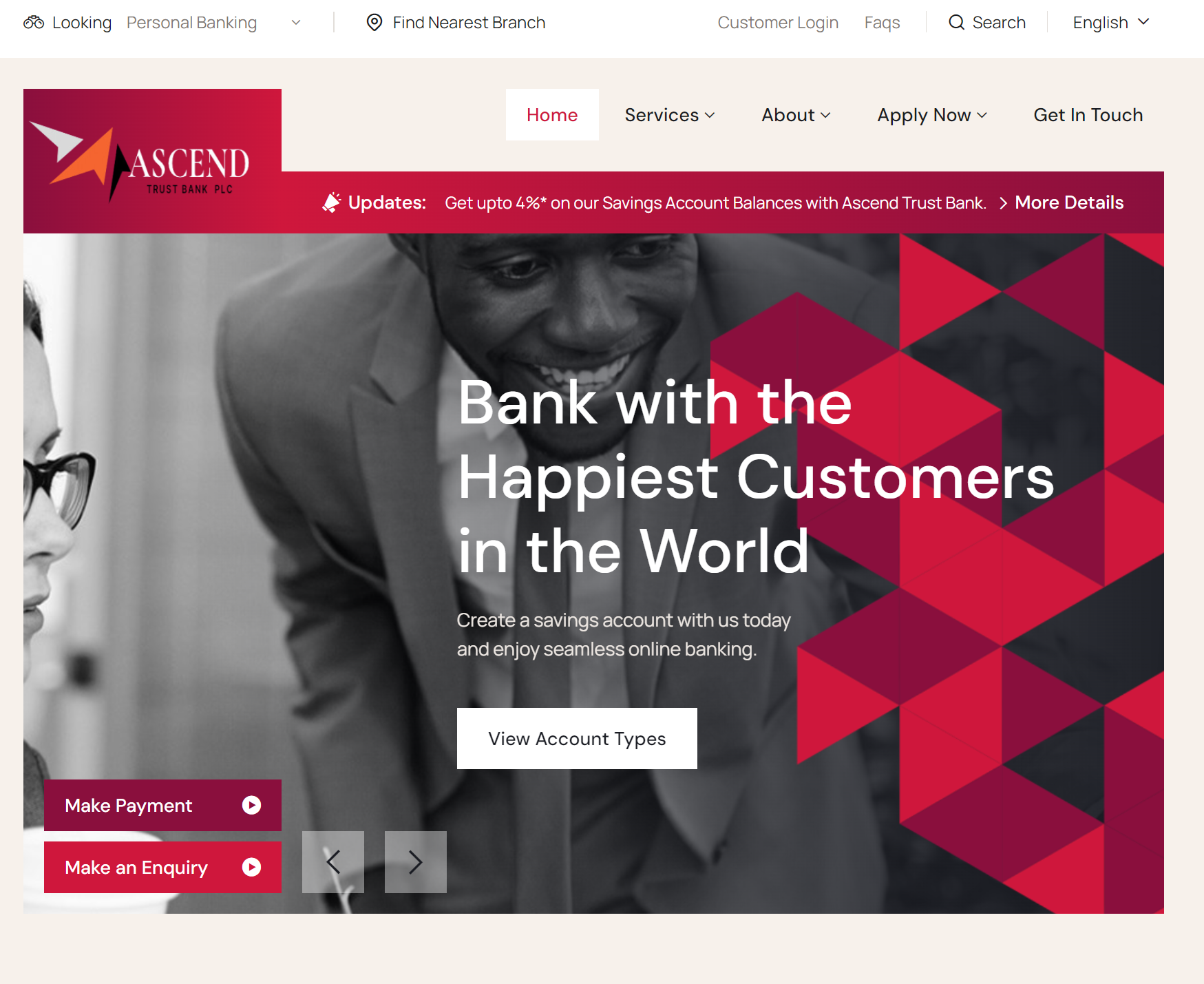Click the Make an Enquiry play icon
Image resolution: width=1204 pixels, height=984 pixels.
point(252,867)
